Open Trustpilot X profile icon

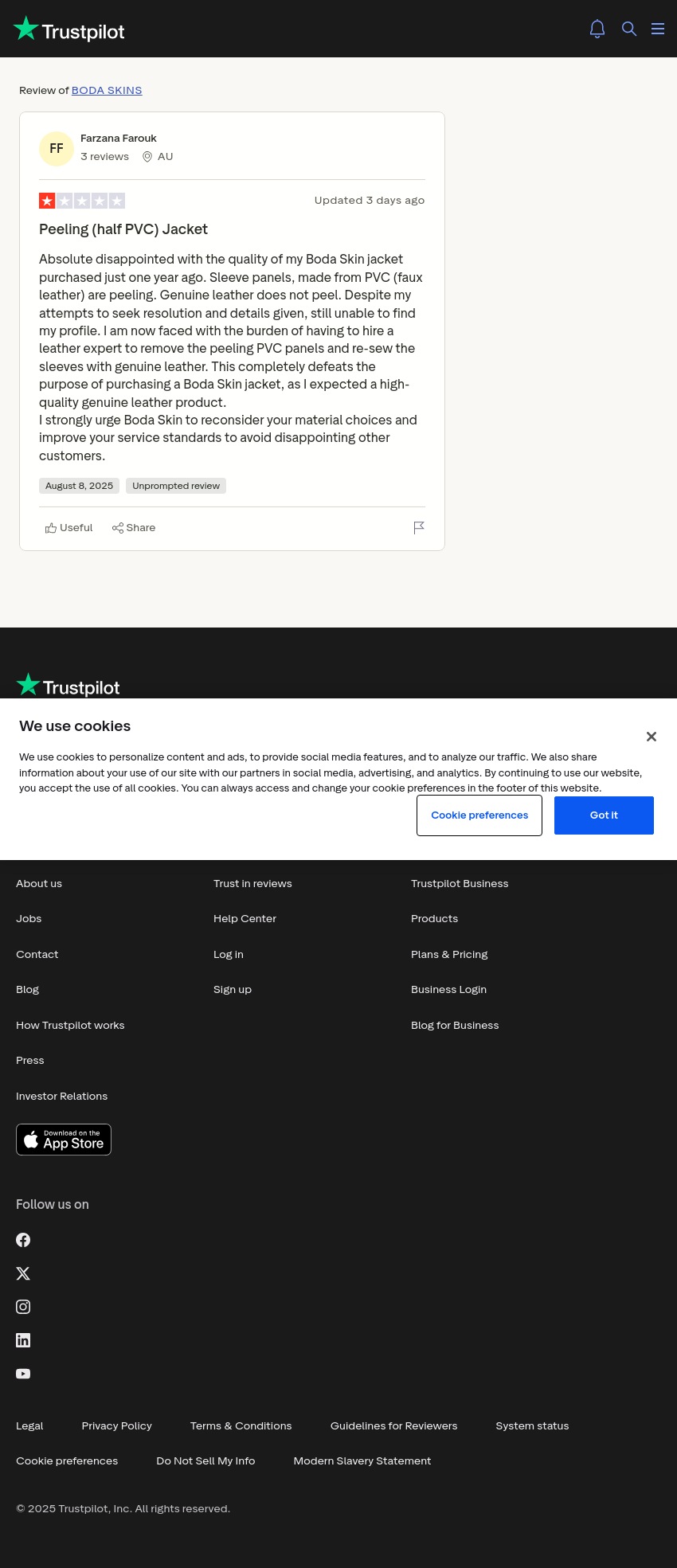(23, 1273)
